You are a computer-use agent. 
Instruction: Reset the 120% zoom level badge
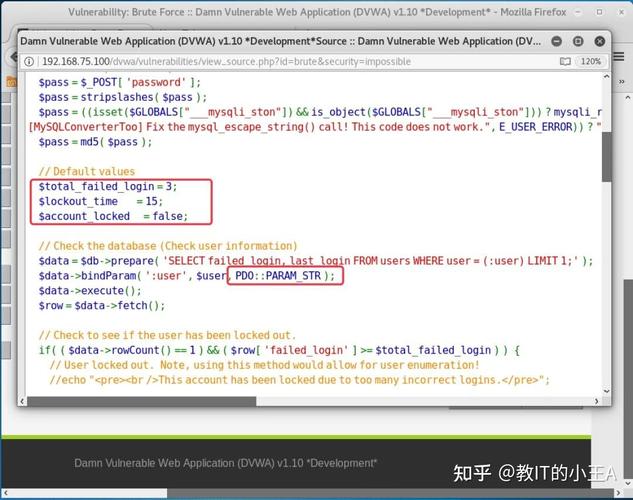(591, 61)
